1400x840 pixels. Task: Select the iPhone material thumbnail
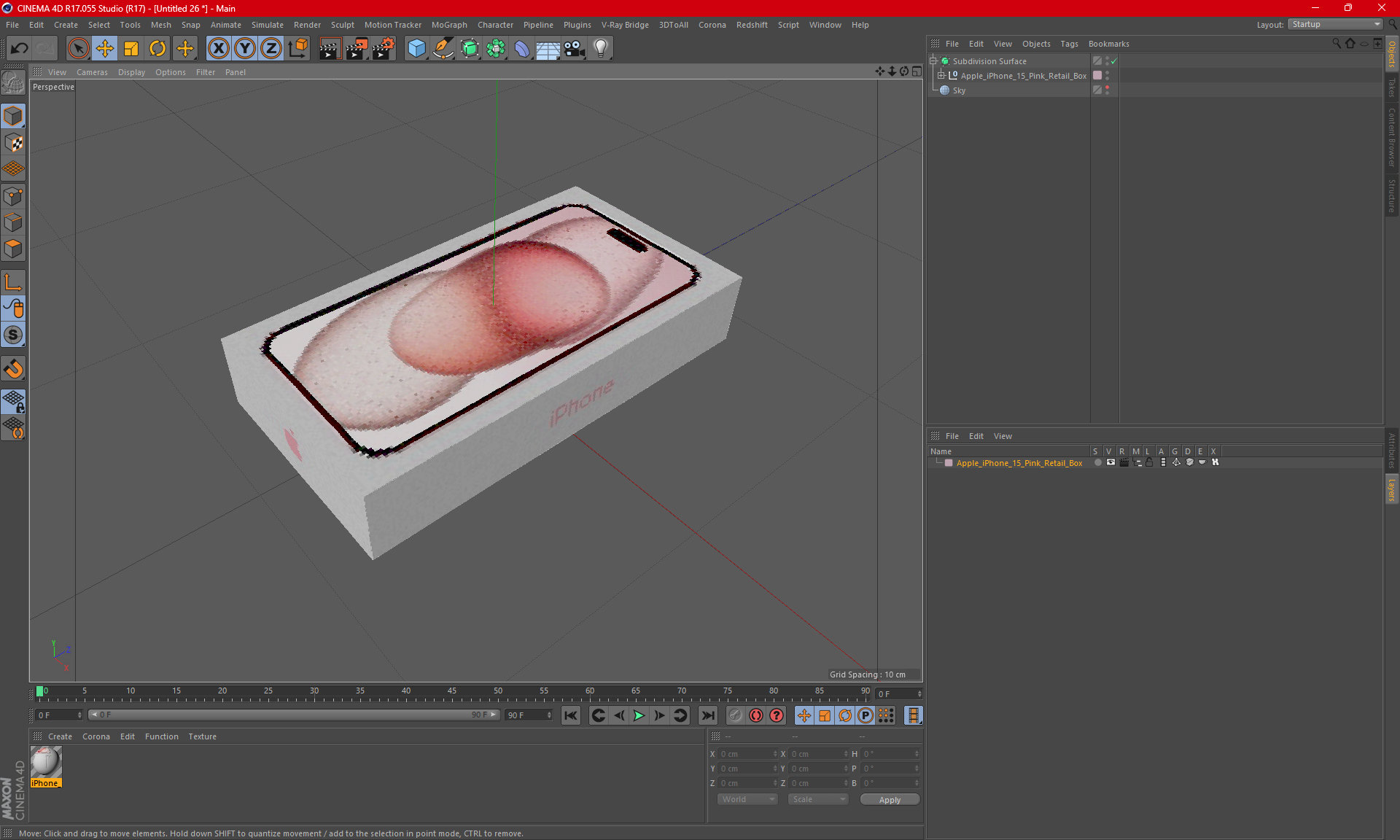click(46, 763)
